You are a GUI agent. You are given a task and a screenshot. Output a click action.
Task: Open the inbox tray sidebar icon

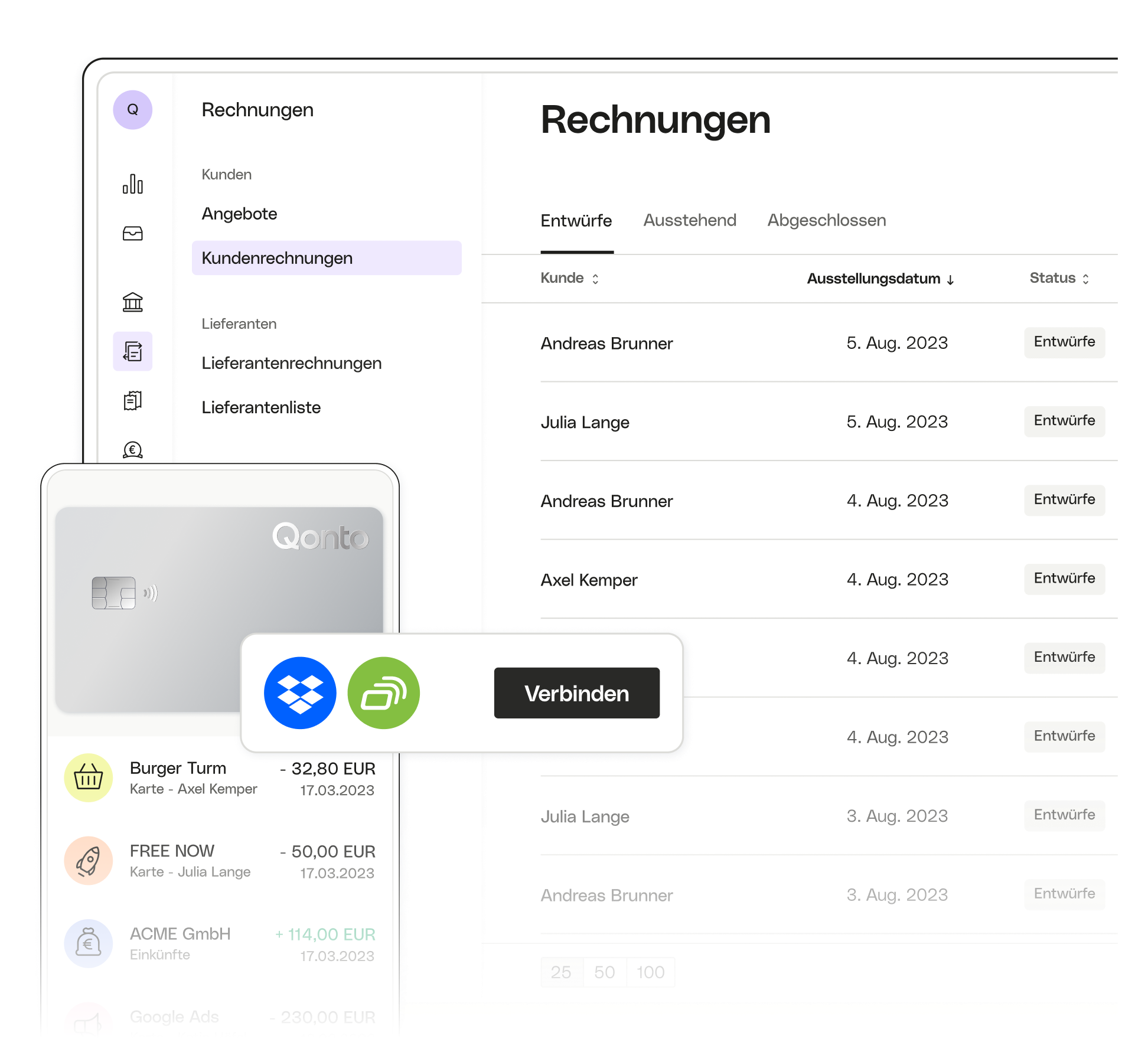[132, 234]
